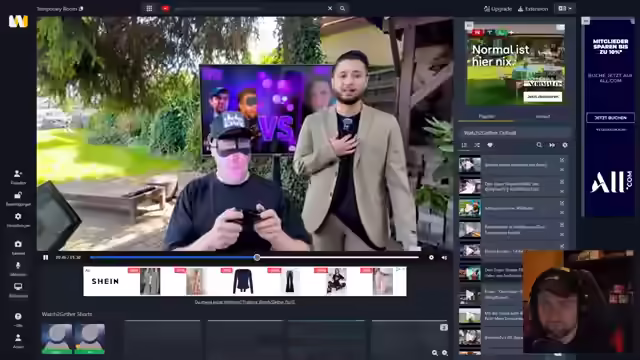Click the Watch2Gether logo

click(18, 21)
